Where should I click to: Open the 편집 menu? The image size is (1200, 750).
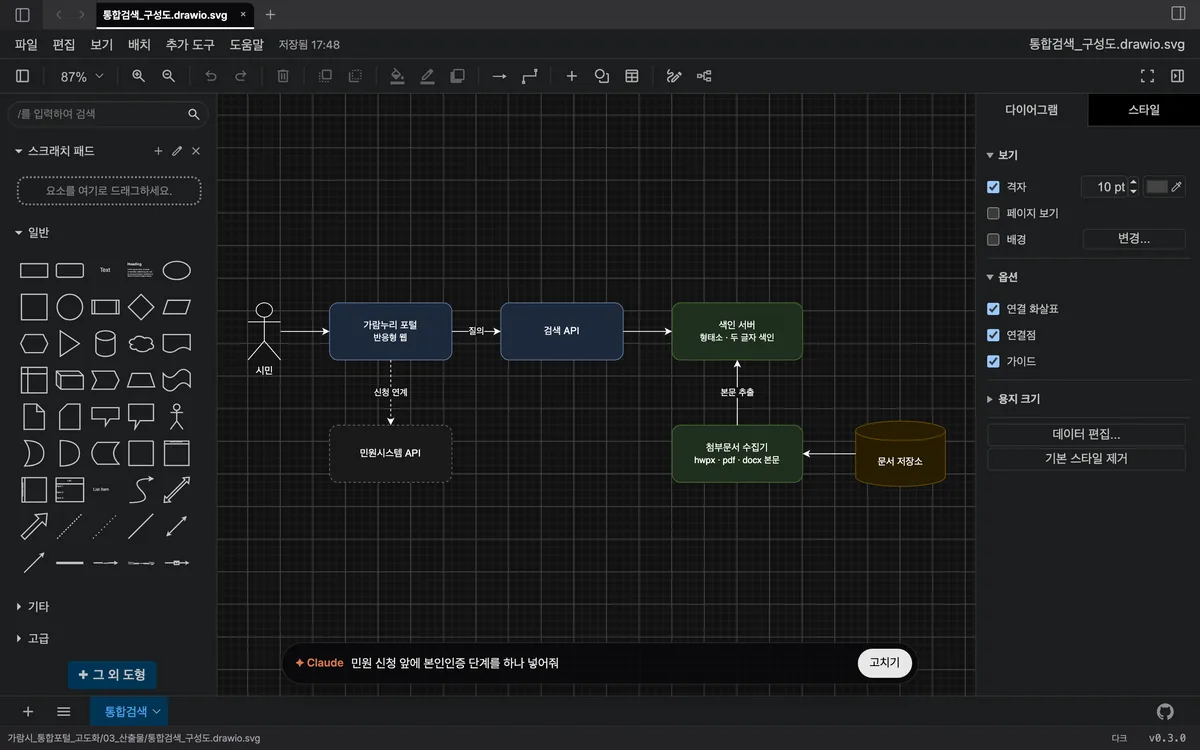[64, 45]
